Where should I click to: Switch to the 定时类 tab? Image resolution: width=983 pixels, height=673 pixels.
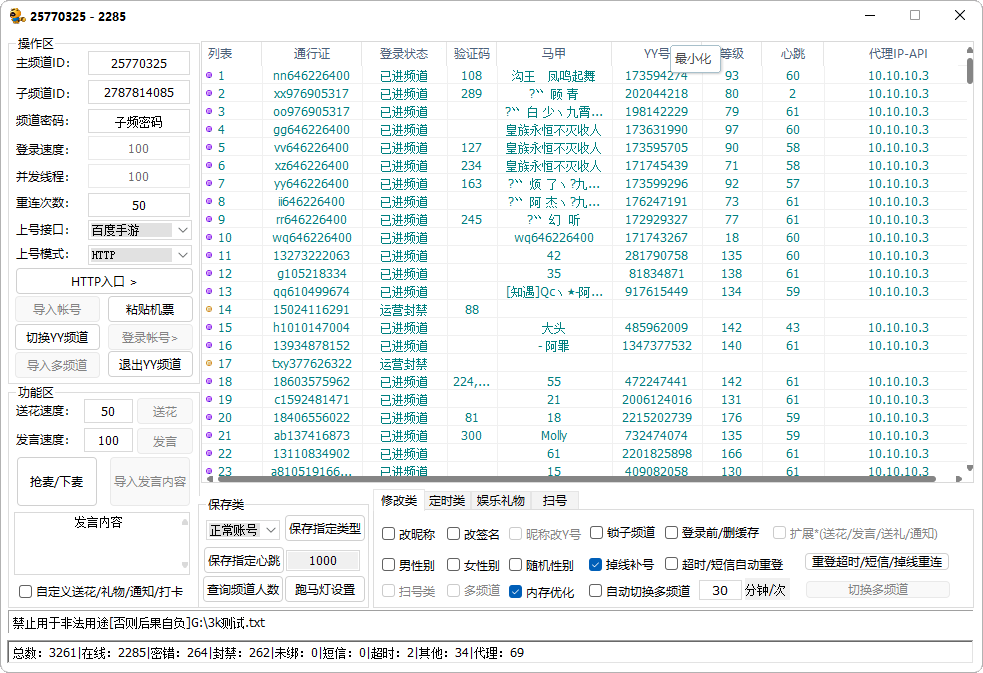446,501
